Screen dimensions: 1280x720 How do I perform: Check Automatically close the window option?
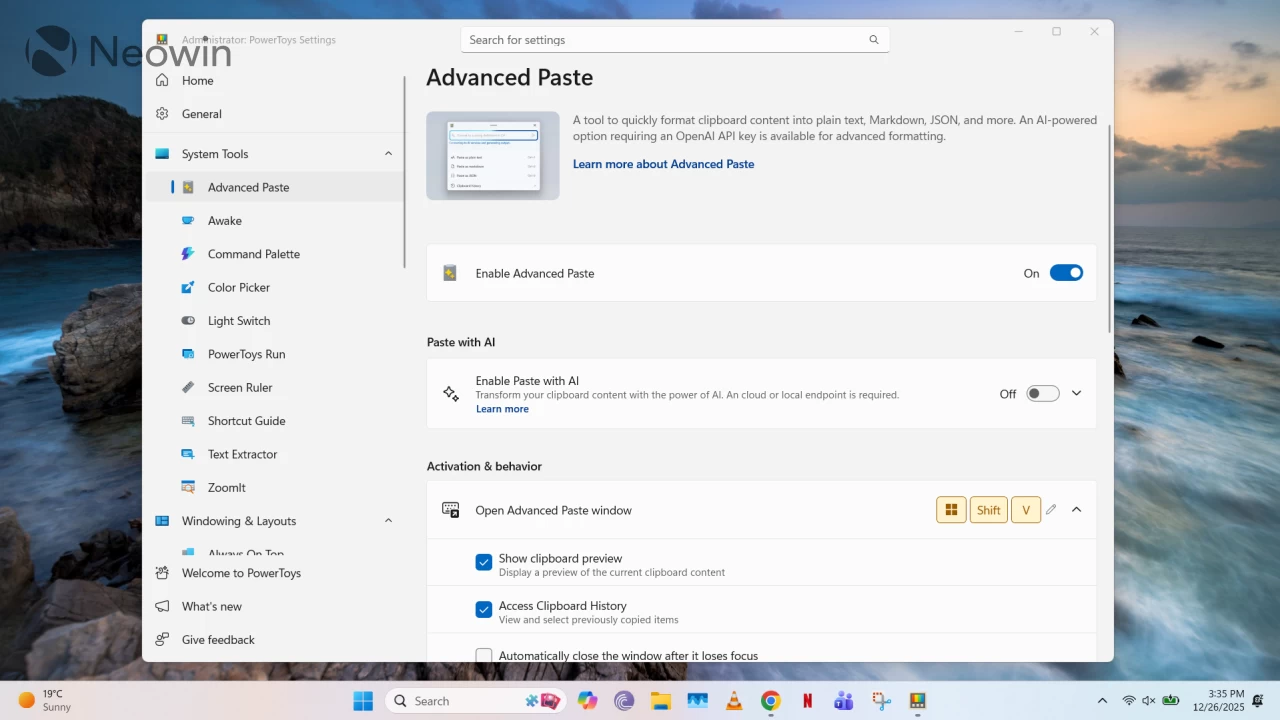pos(484,656)
